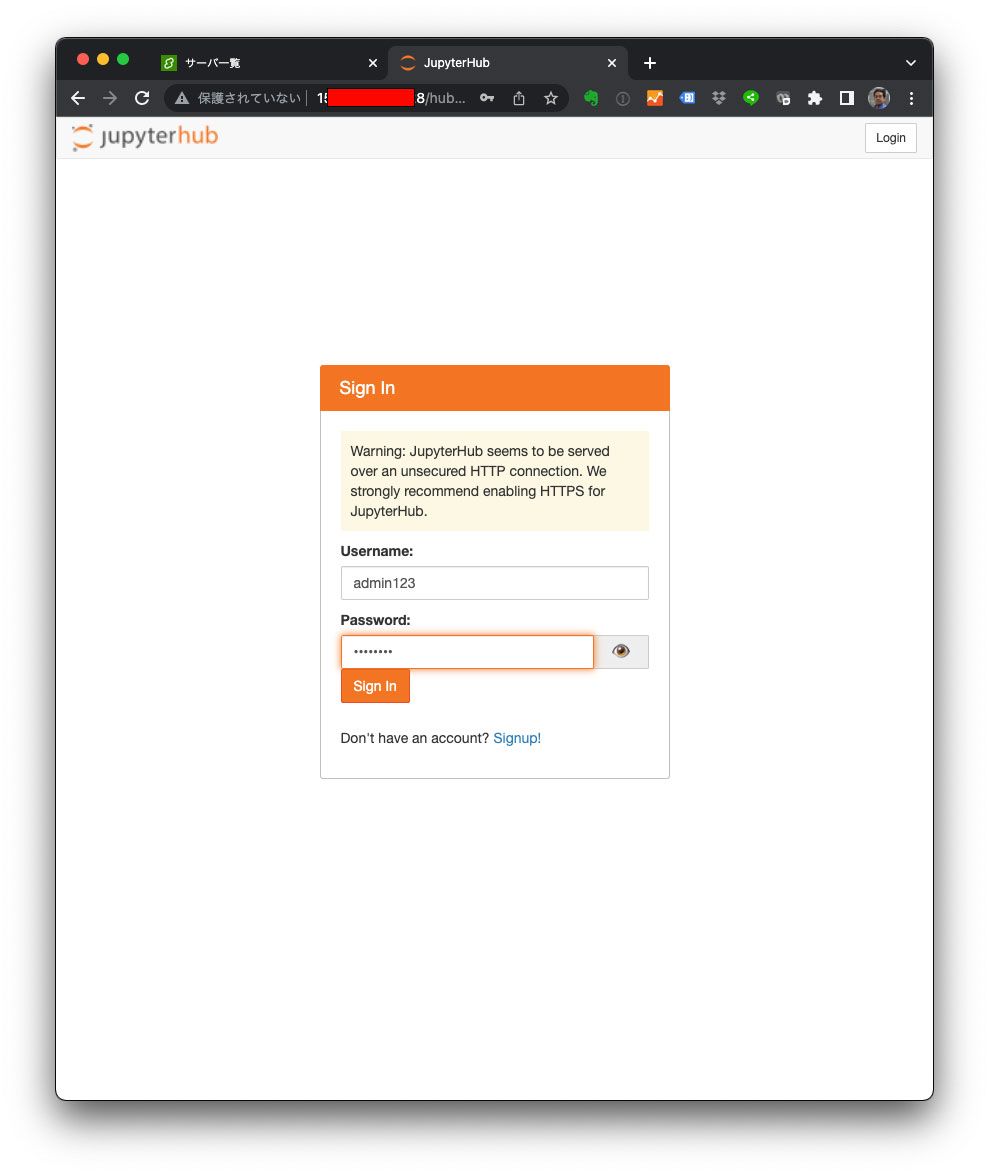989x1174 pixels.
Task: Click the jupyterhub logo
Action: (145, 137)
